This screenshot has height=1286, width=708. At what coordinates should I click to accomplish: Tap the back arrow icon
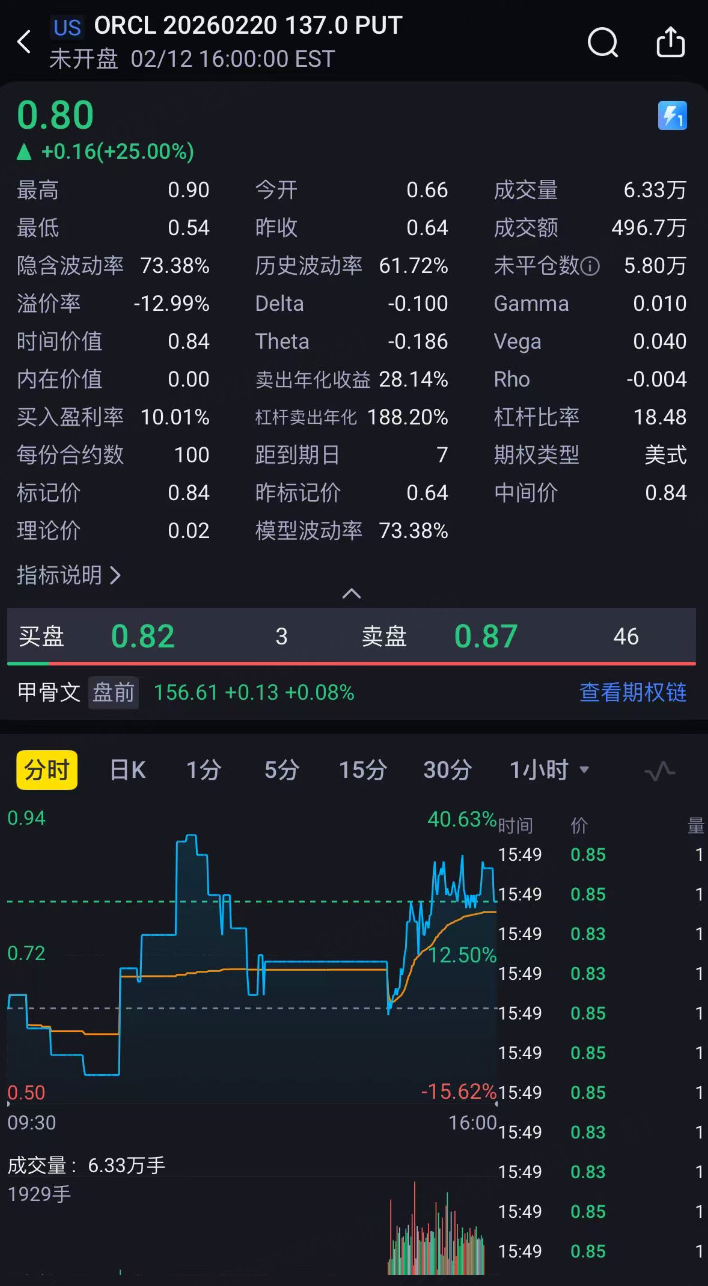coord(25,42)
